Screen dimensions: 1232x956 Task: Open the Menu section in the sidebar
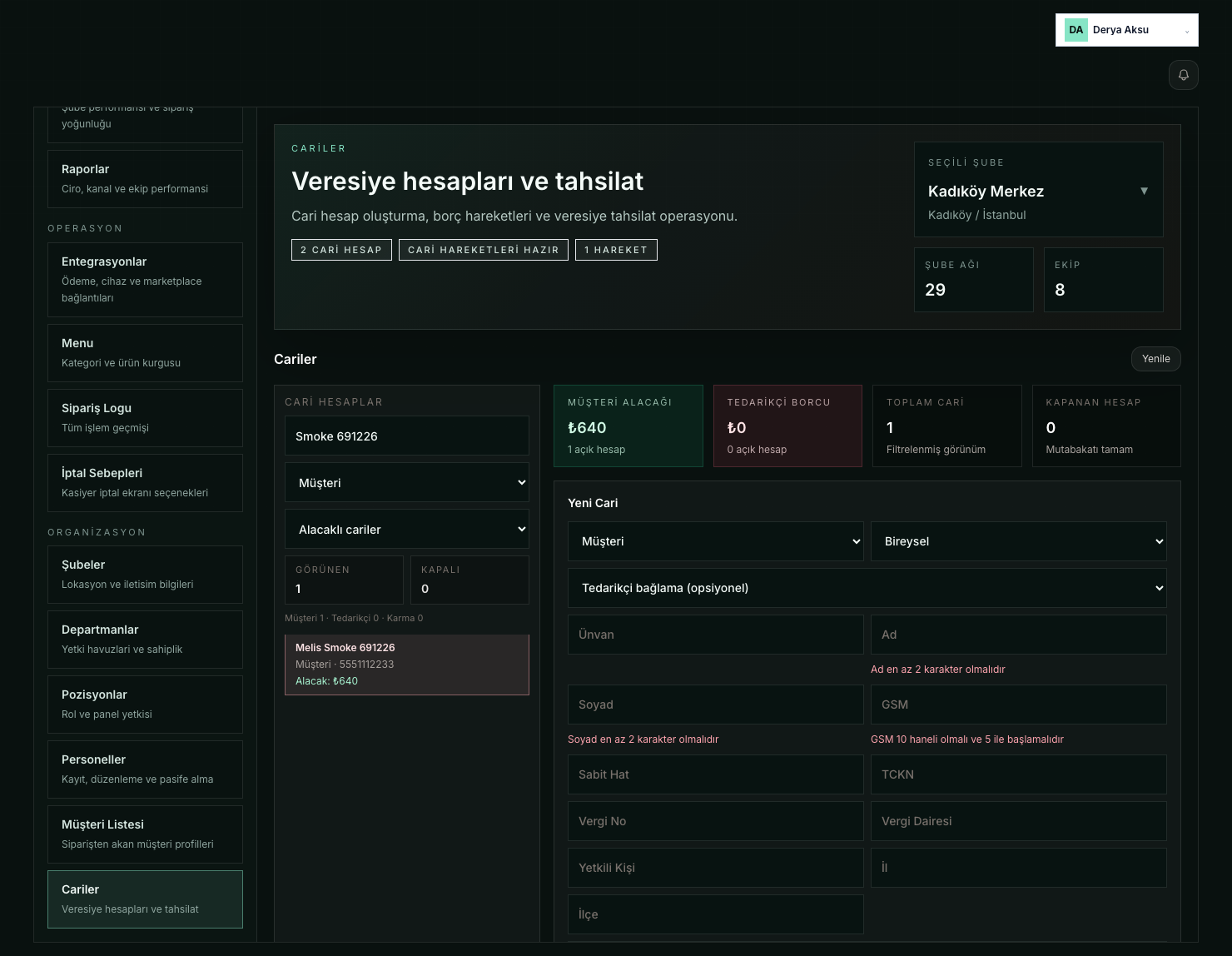coord(145,353)
